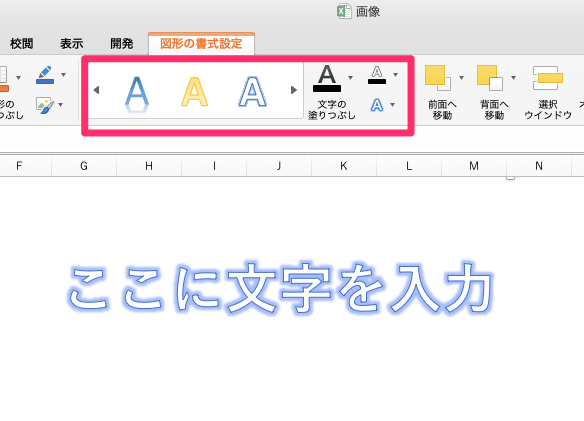Switch to the 校閲 tab
Screen dimensions: 584x421
click(x=21, y=44)
